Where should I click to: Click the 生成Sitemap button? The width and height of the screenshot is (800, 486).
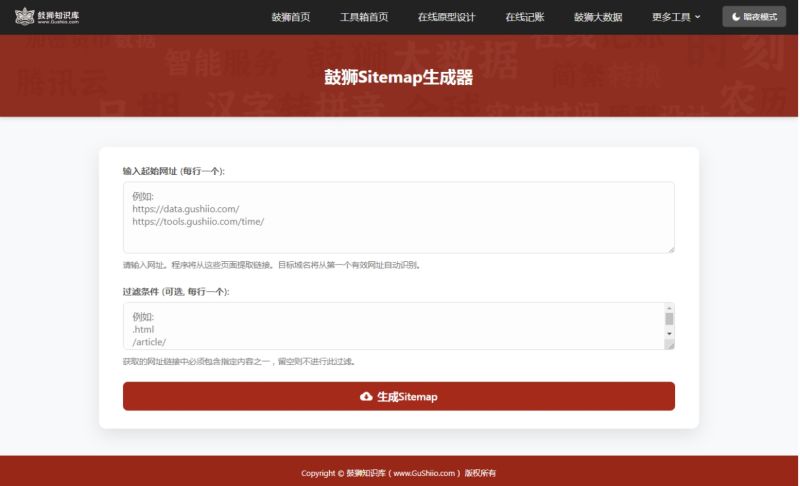(398, 396)
